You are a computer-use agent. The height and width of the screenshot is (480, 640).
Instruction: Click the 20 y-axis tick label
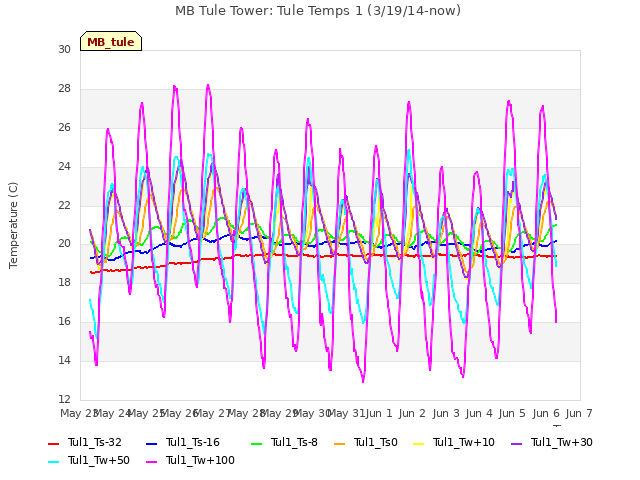pyautogui.click(x=64, y=244)
